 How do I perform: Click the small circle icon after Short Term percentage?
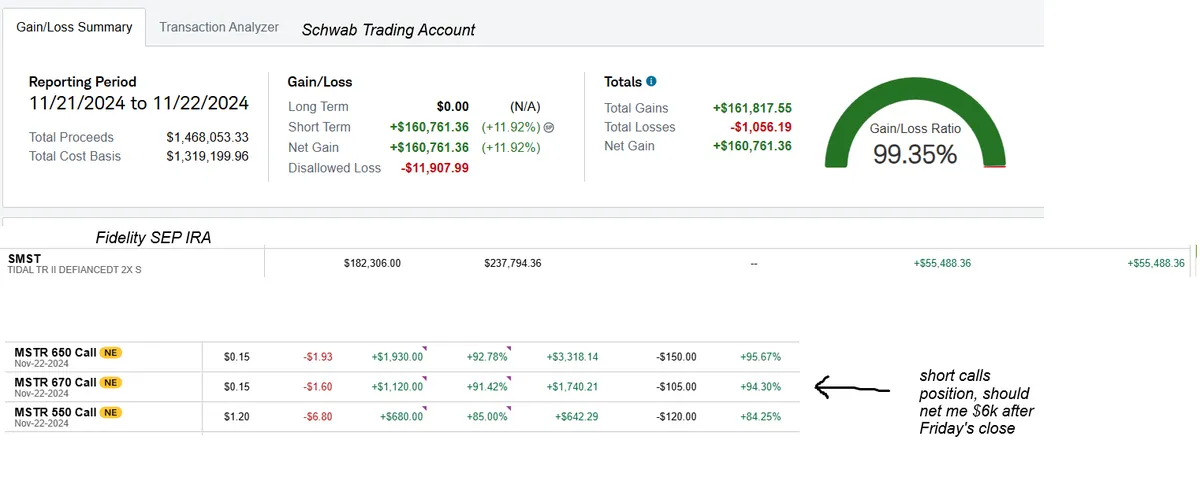click(548, 128)
